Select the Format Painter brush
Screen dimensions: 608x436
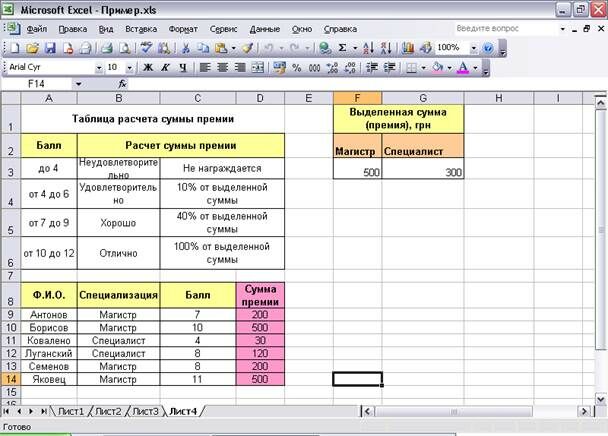point(247,48)
